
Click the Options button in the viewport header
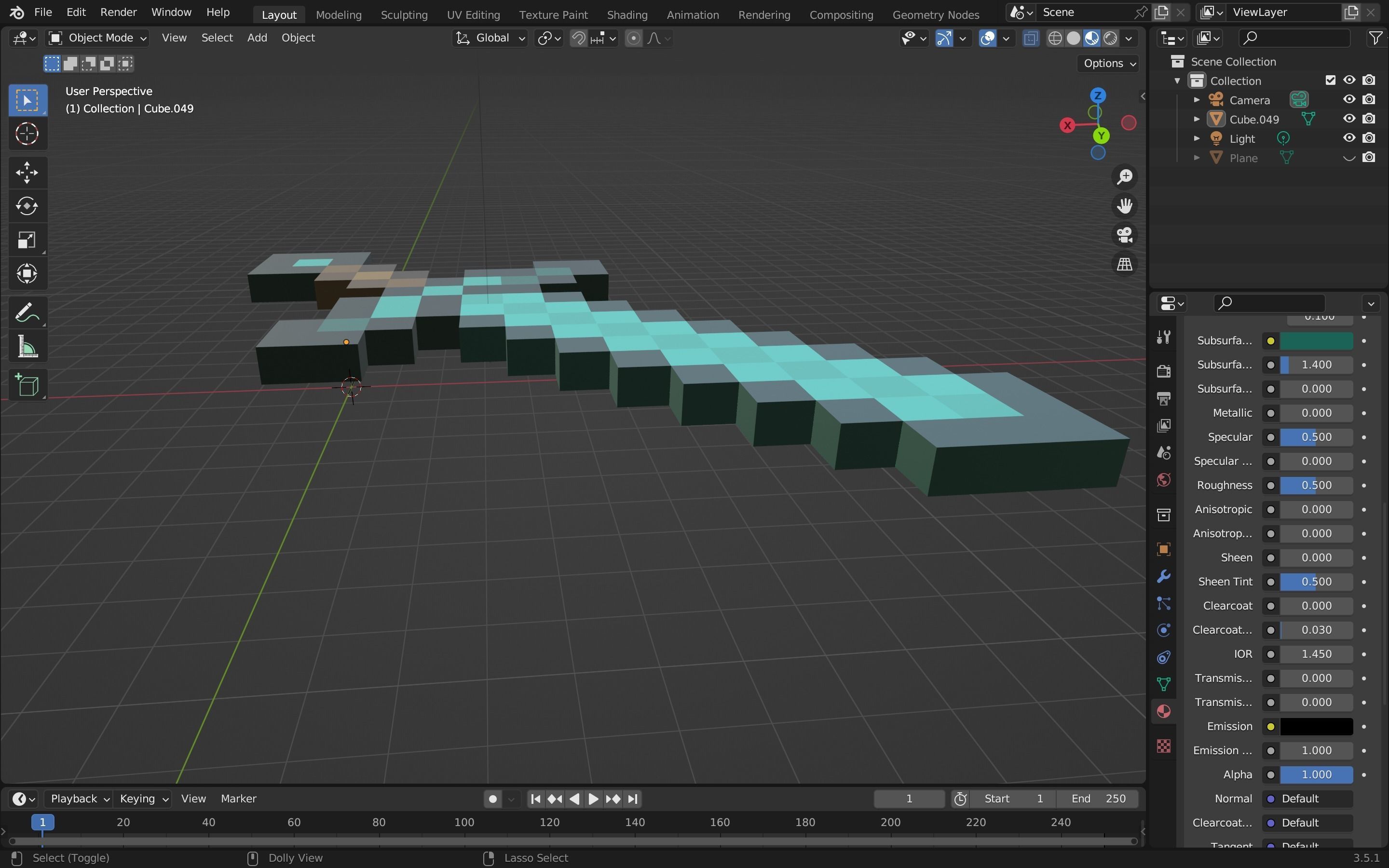coord(1108,63)
